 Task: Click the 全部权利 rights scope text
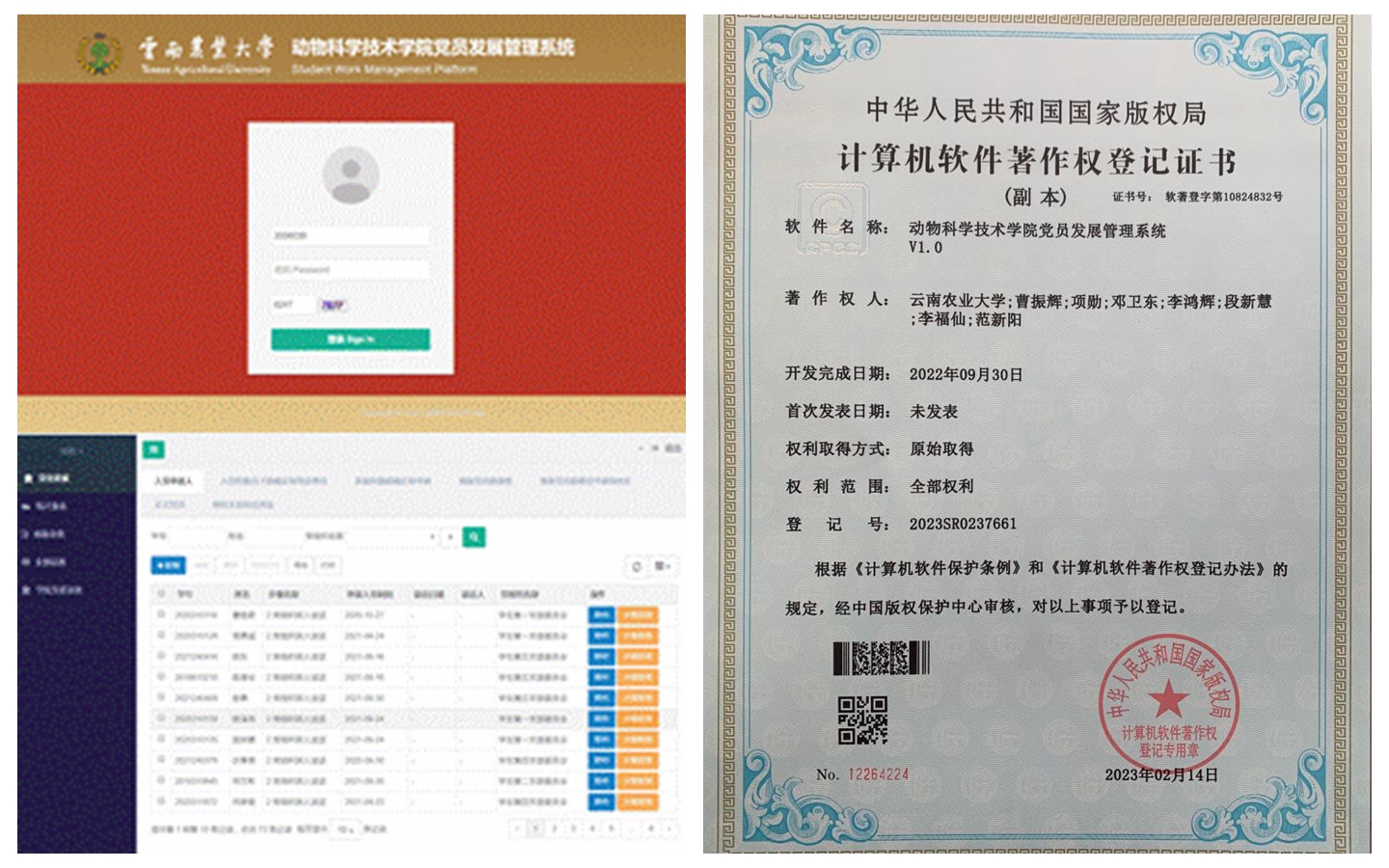coord(941,487)
